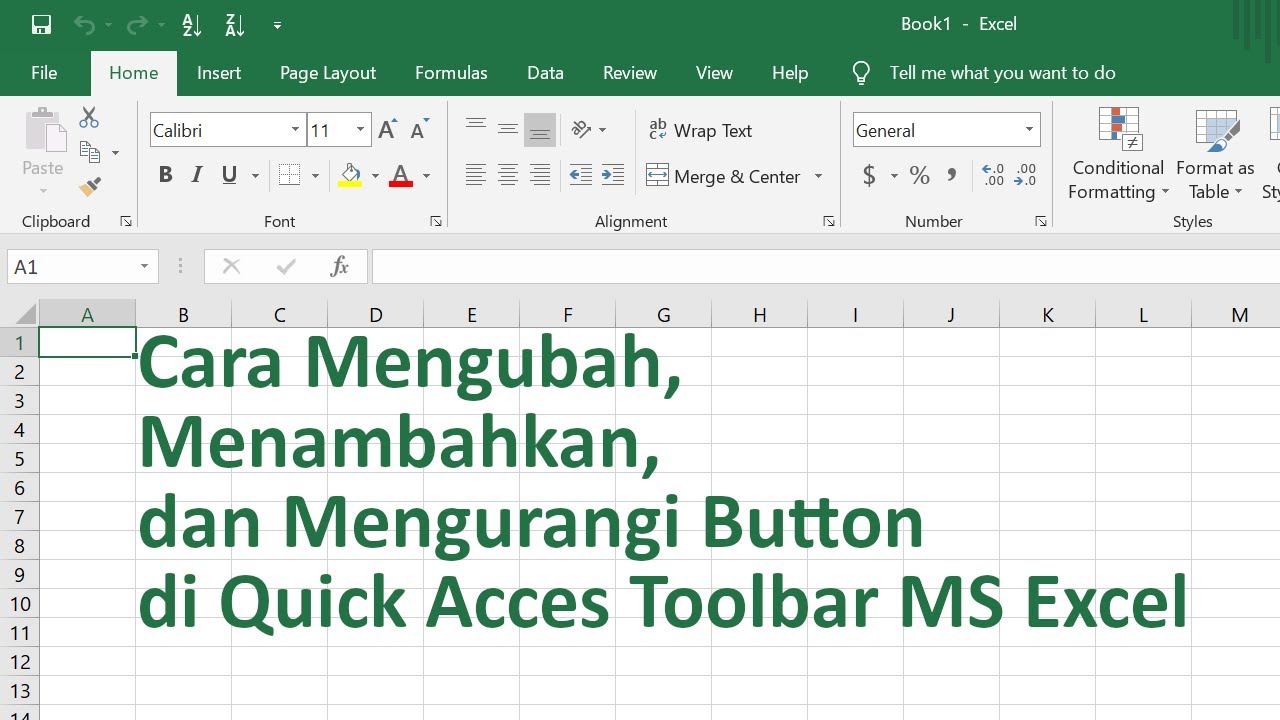The width and height of the screenshot is (1280, 720).
Task: Open Customize Quick Access Toolbar arrow
Action: tap(277, 25)
